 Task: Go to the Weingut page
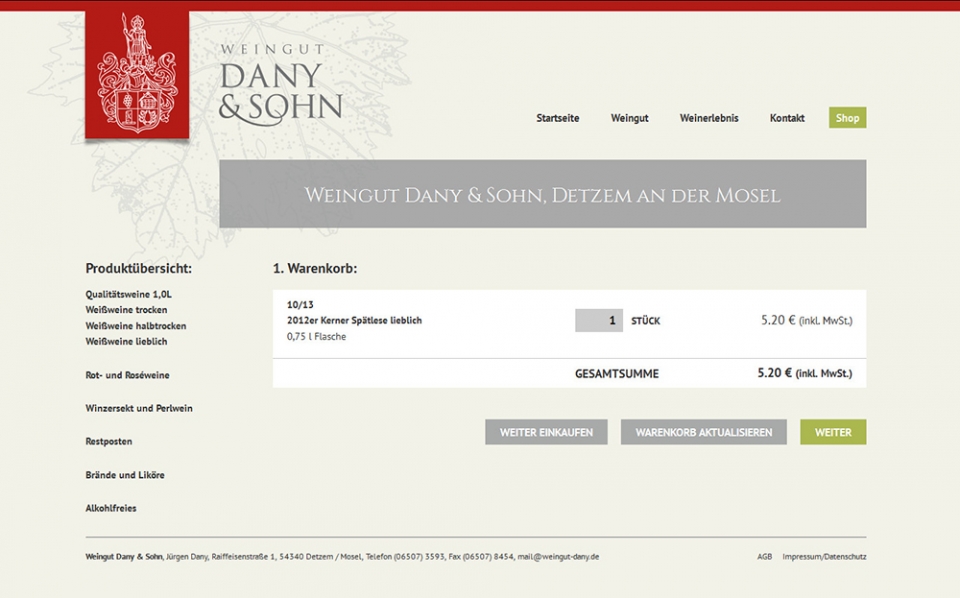pos(629,118)
